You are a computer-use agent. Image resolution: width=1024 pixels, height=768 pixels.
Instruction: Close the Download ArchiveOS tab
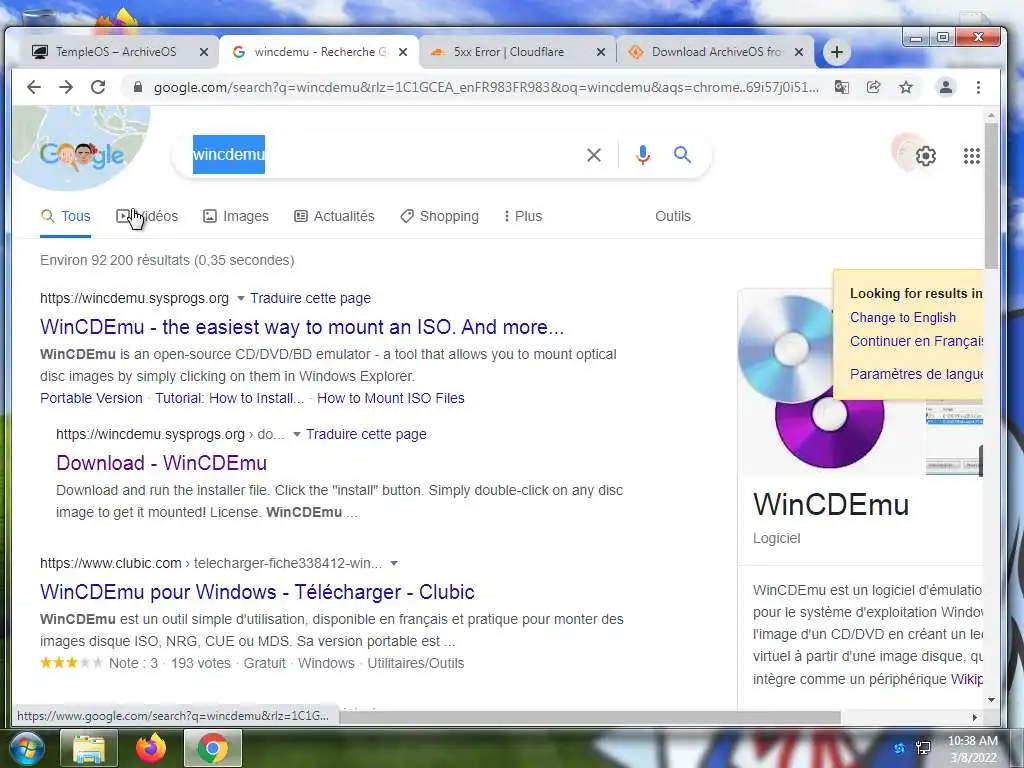pyautogui.click(x=799, y=52)
